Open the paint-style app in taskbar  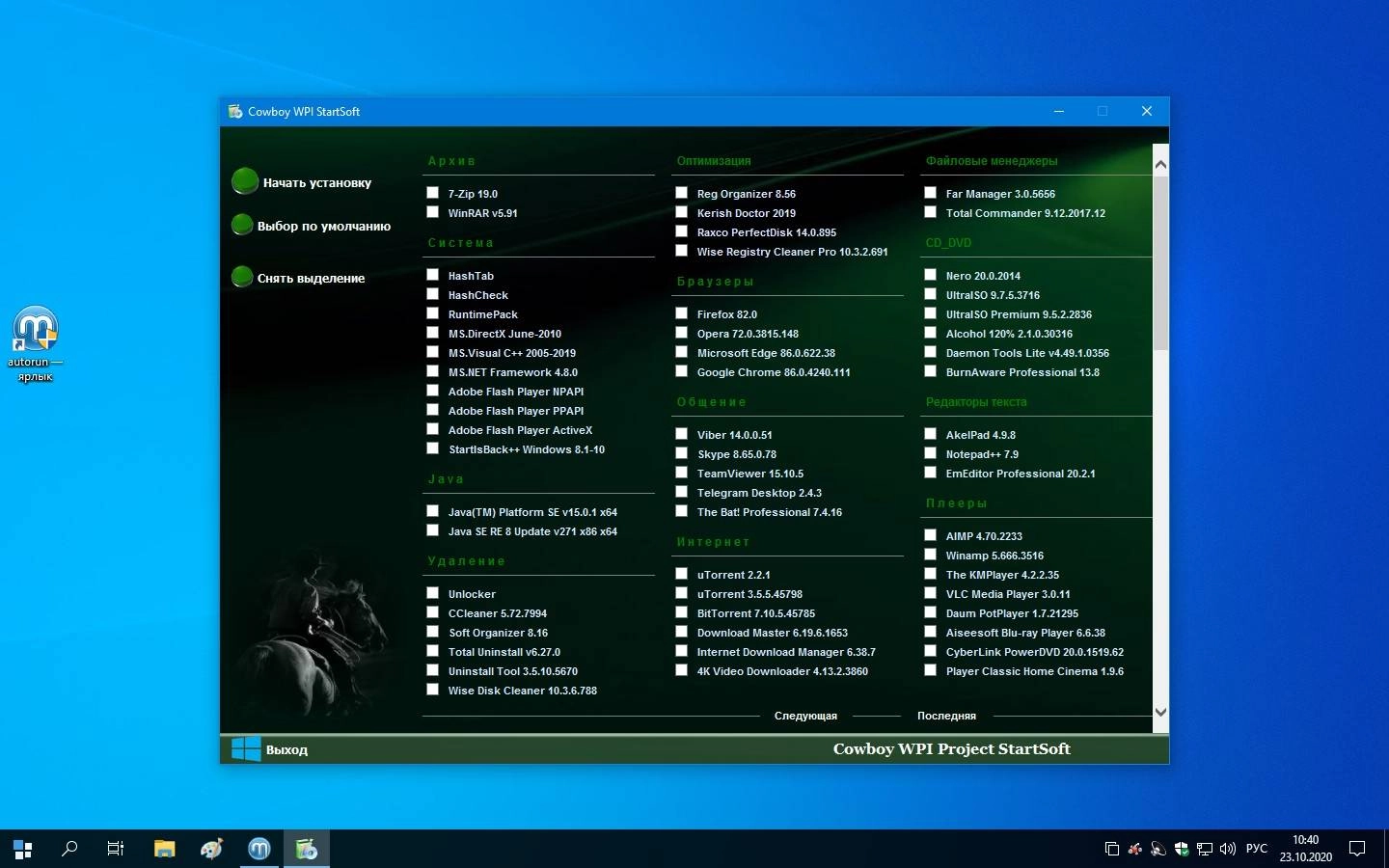point(212,849)
